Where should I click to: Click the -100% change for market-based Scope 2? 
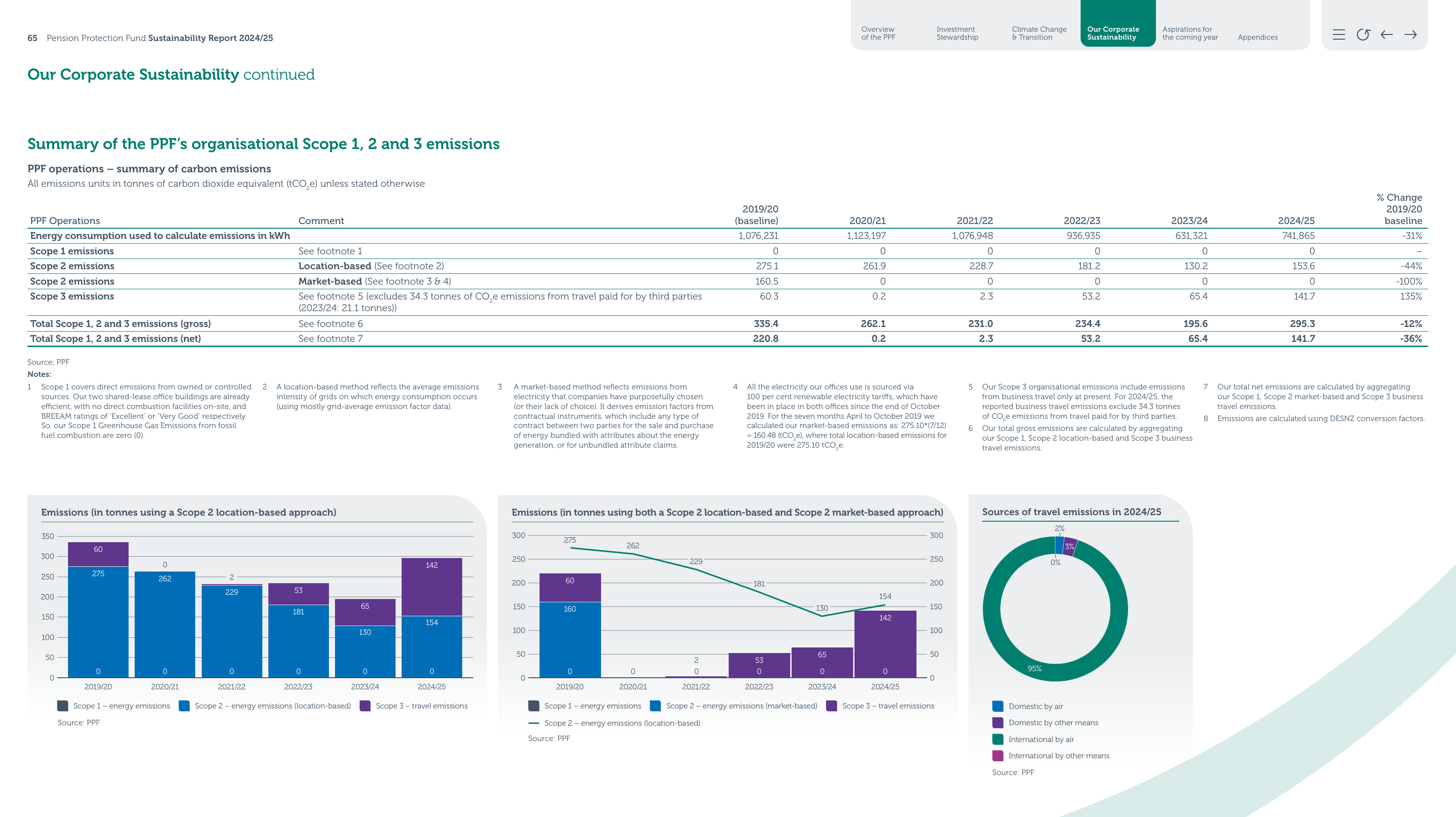tap(1409, 281)
